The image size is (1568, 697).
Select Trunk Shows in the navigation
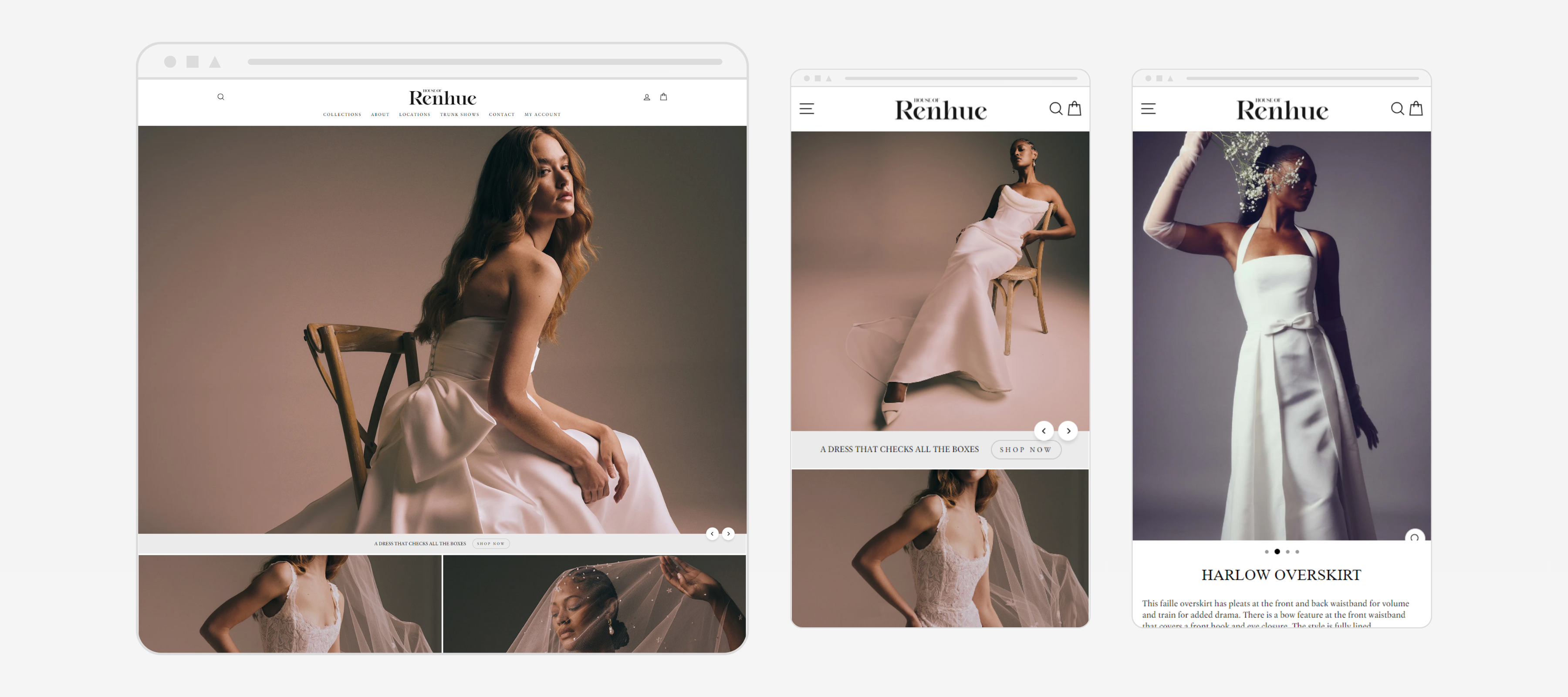point(460,115)
